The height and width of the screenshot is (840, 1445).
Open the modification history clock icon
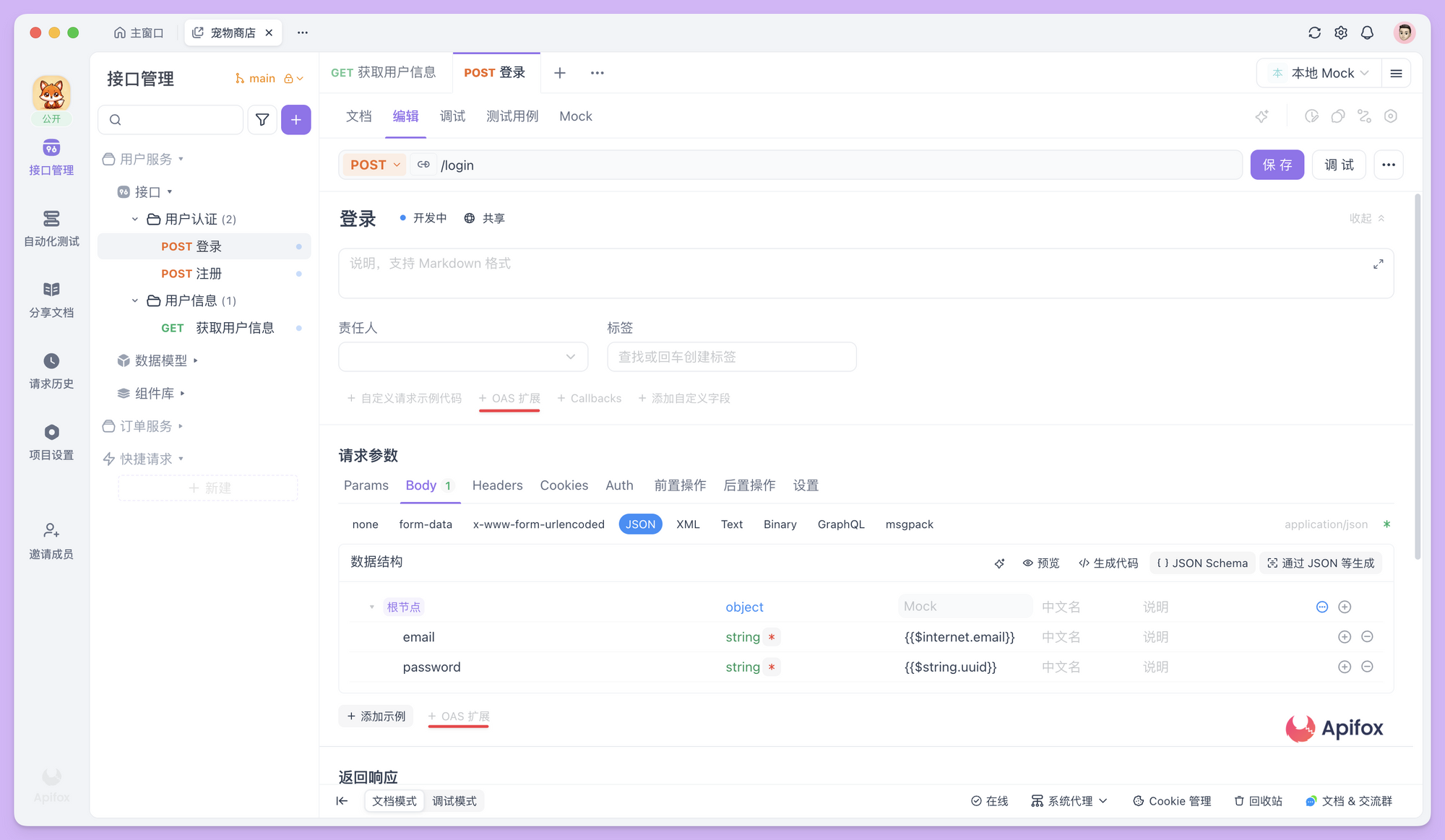click(x=1311, y=116)
